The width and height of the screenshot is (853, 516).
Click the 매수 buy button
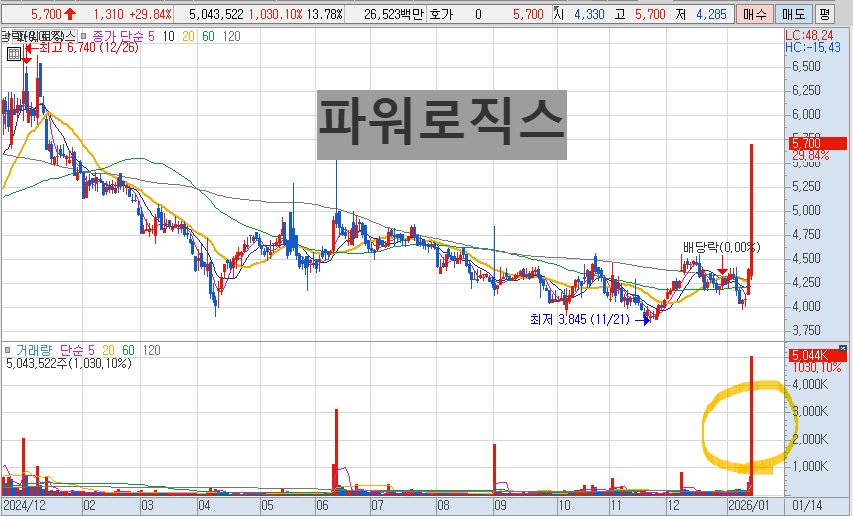(754, 14)
